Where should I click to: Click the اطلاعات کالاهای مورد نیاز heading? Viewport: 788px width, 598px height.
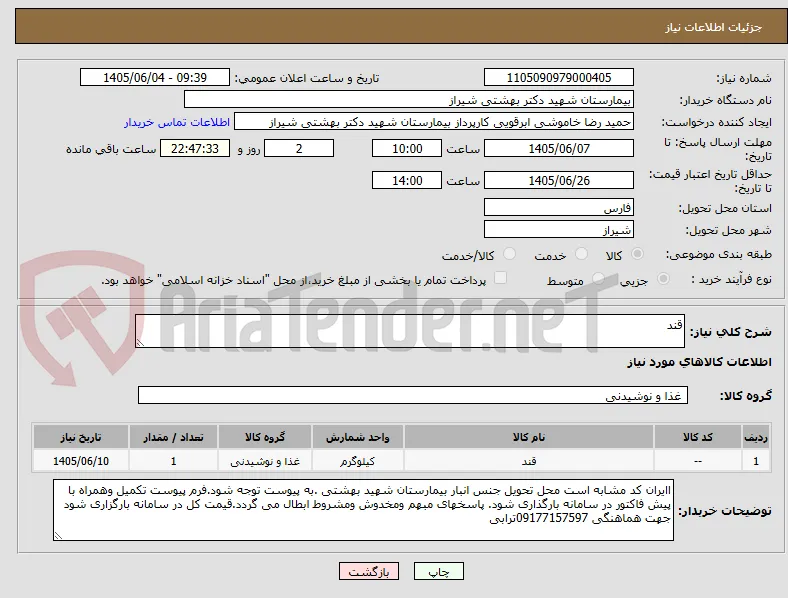pos(699,362)
